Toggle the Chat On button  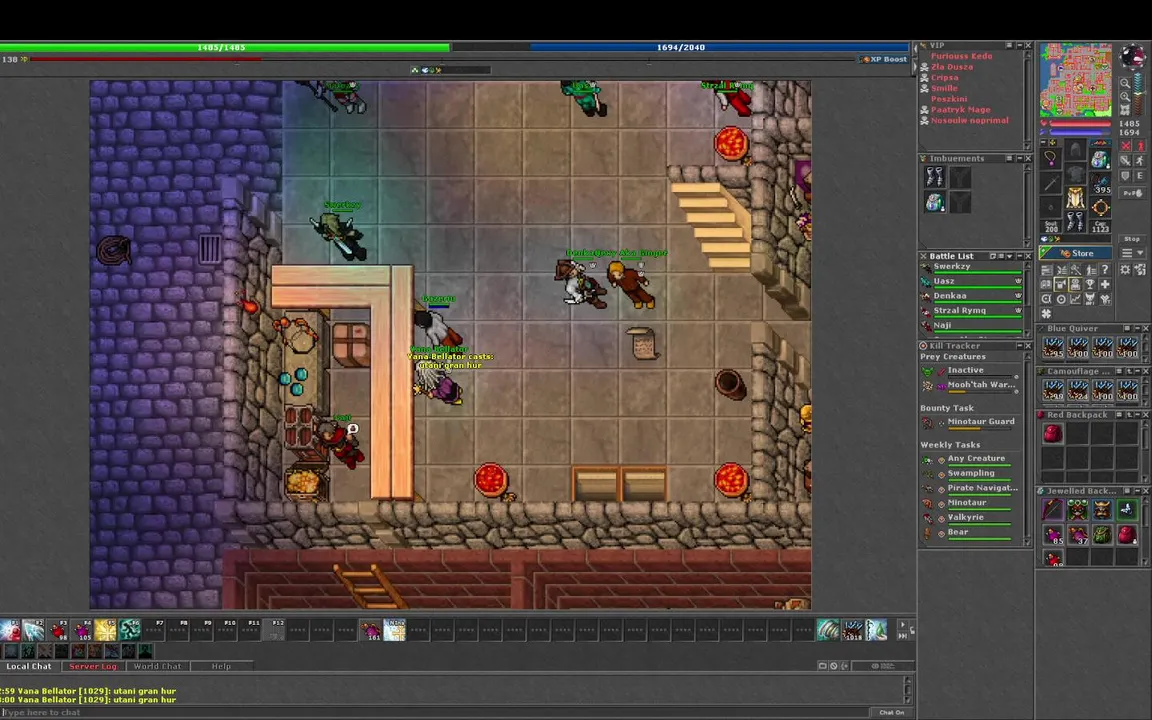(x=892, y=712)
